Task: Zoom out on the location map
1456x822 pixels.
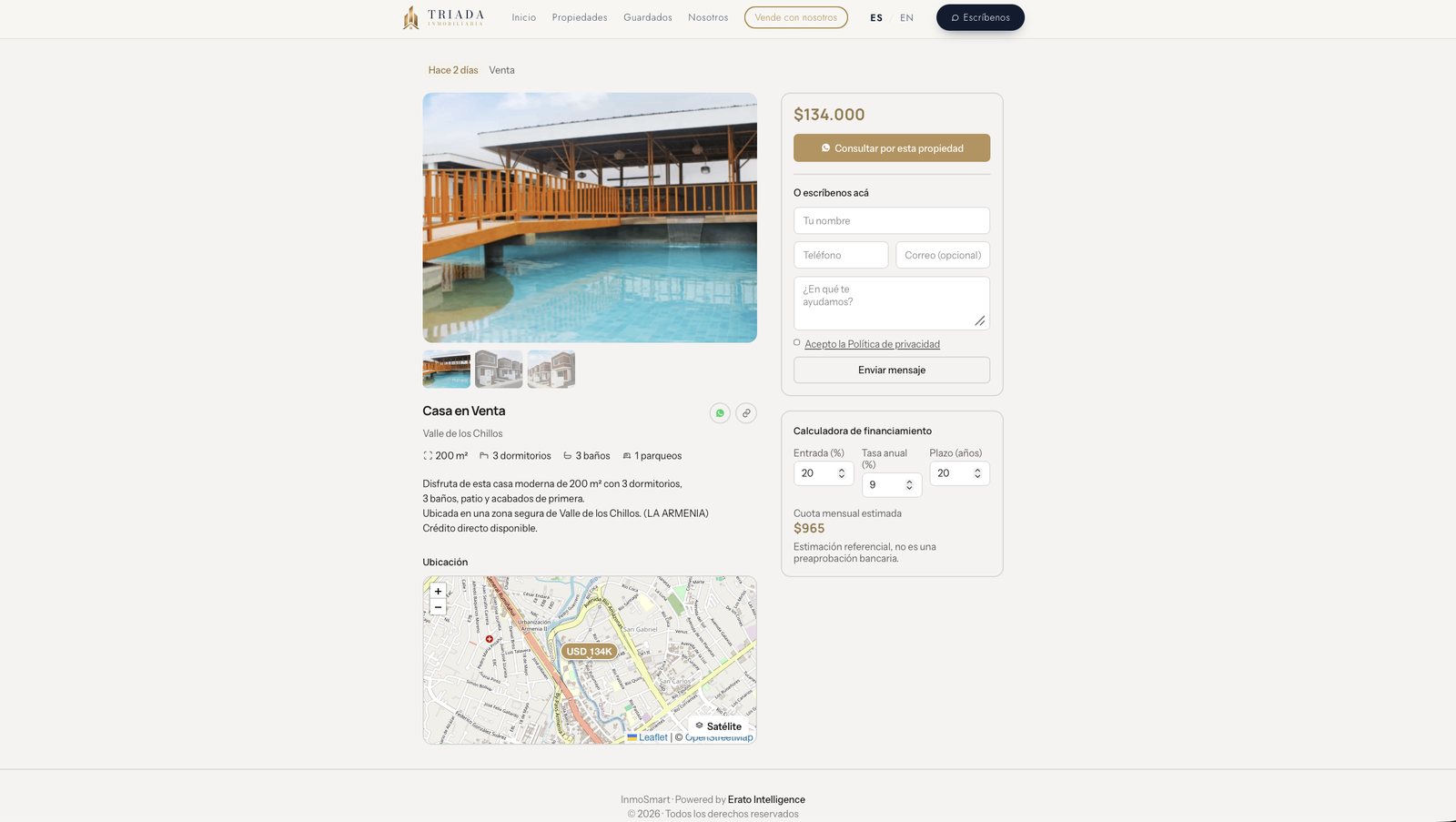Action: coord(438,607)
